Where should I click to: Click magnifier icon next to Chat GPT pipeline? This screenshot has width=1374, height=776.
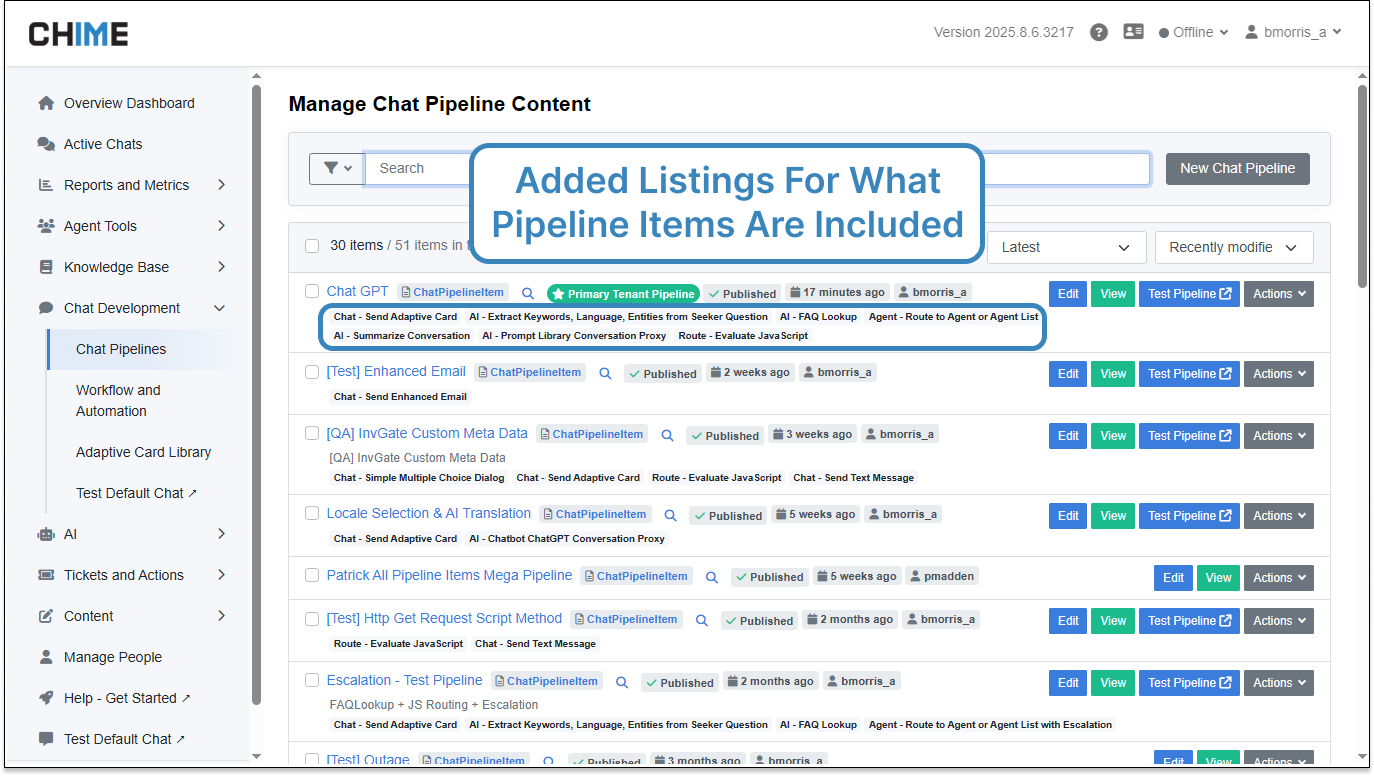pos(528,293)
